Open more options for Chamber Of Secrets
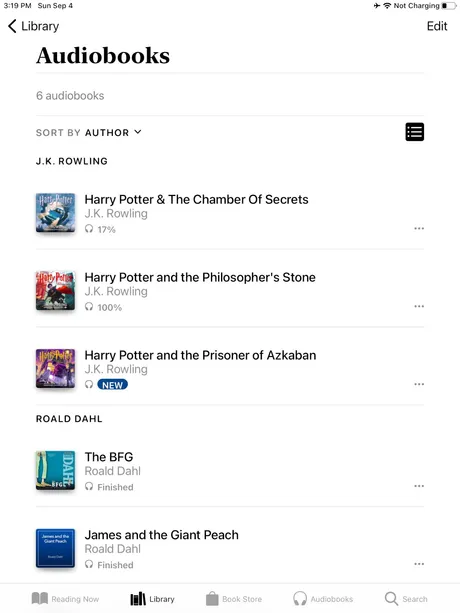The height and width of the screenshot is (613, 460). click(419, 228)
